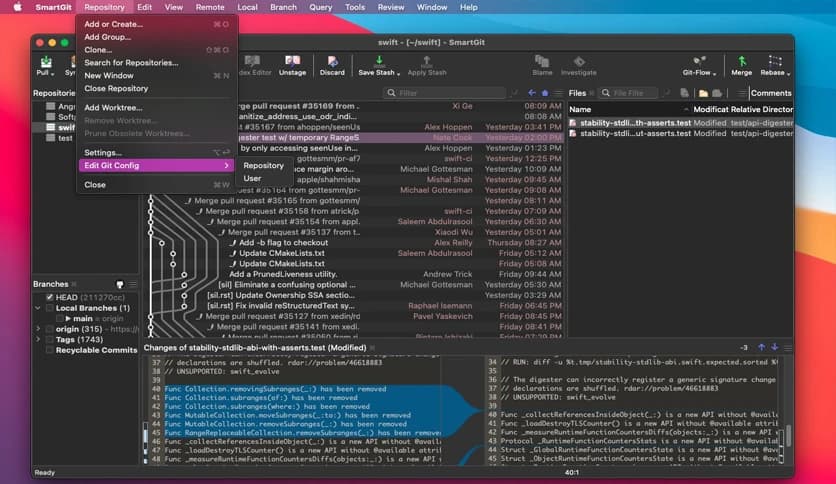The height and width of the screenshot is (484, 836).
Task: Click the GitHub icon in Branches panel
Action: [x=120, y=284]
